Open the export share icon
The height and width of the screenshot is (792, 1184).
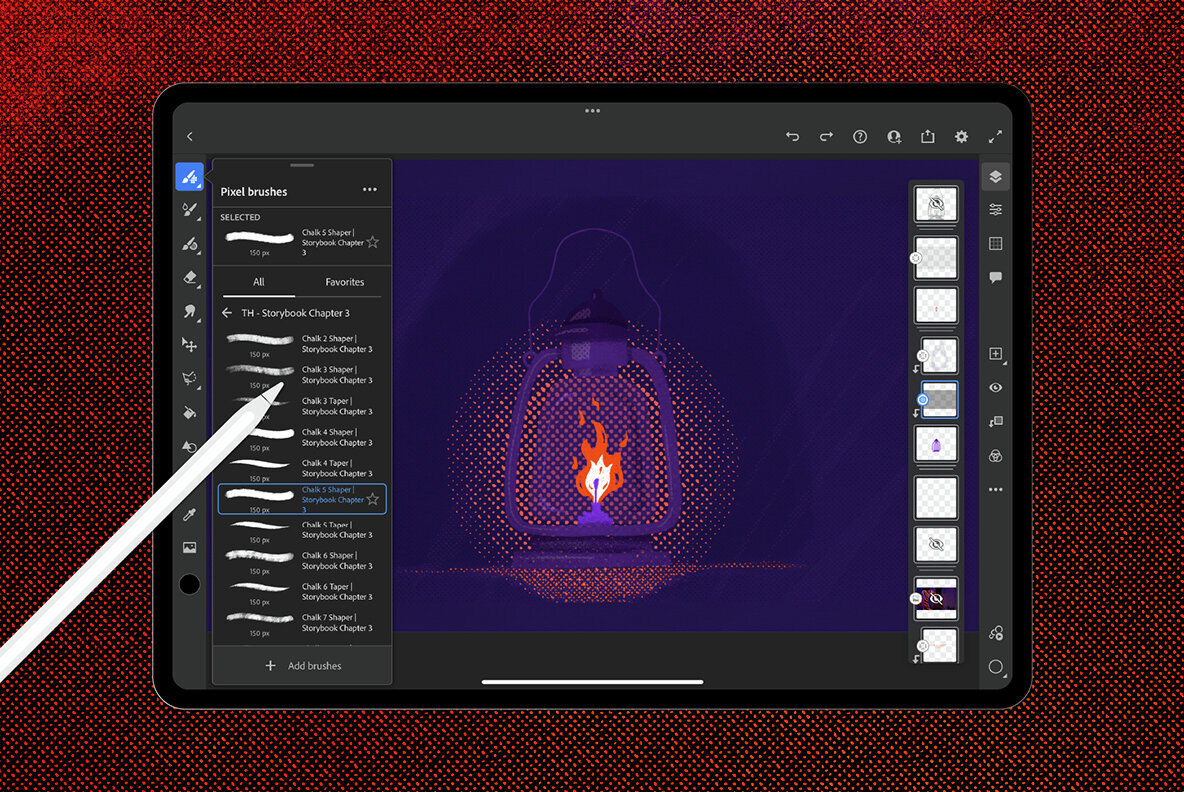[928, 137]
